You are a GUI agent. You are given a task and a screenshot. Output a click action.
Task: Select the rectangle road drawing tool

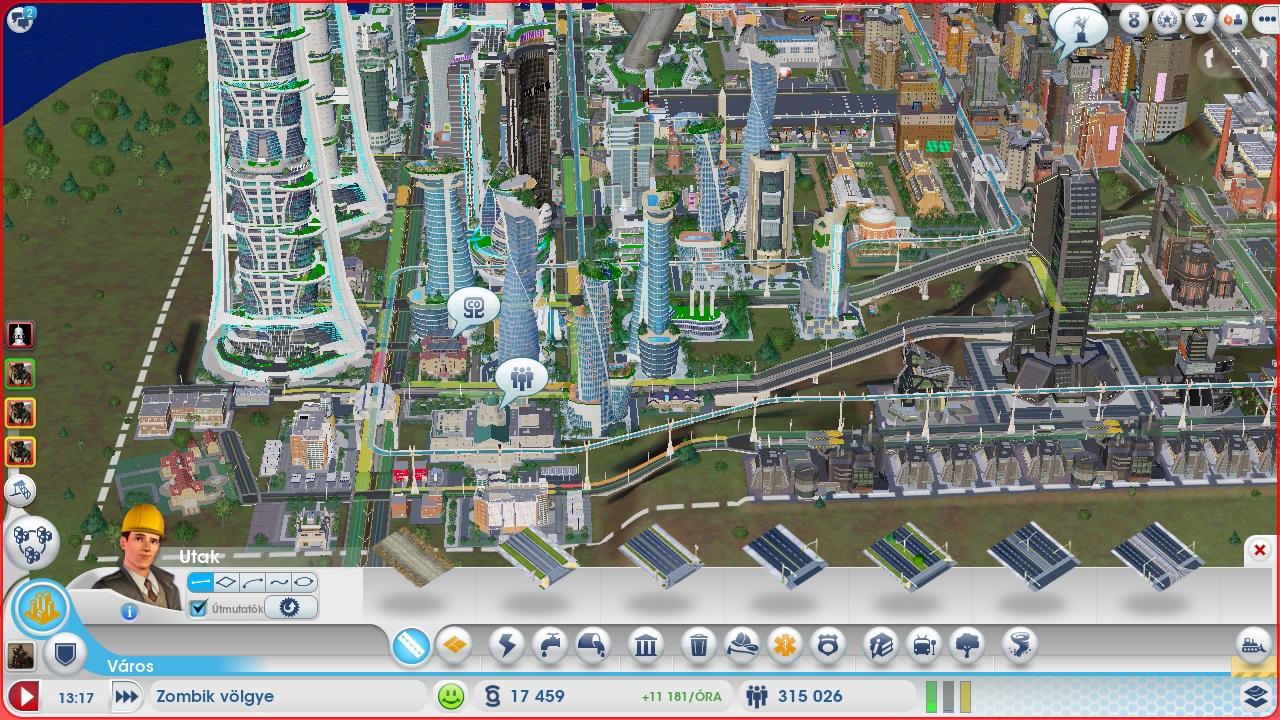(x=227, y=582)
